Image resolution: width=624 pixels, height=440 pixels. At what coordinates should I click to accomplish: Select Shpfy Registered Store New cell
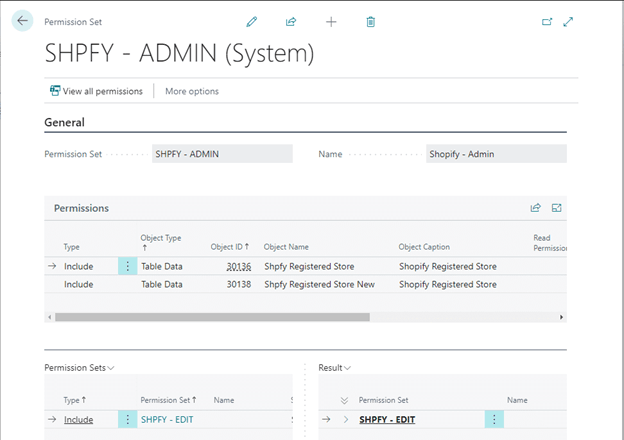pos(319,284)
